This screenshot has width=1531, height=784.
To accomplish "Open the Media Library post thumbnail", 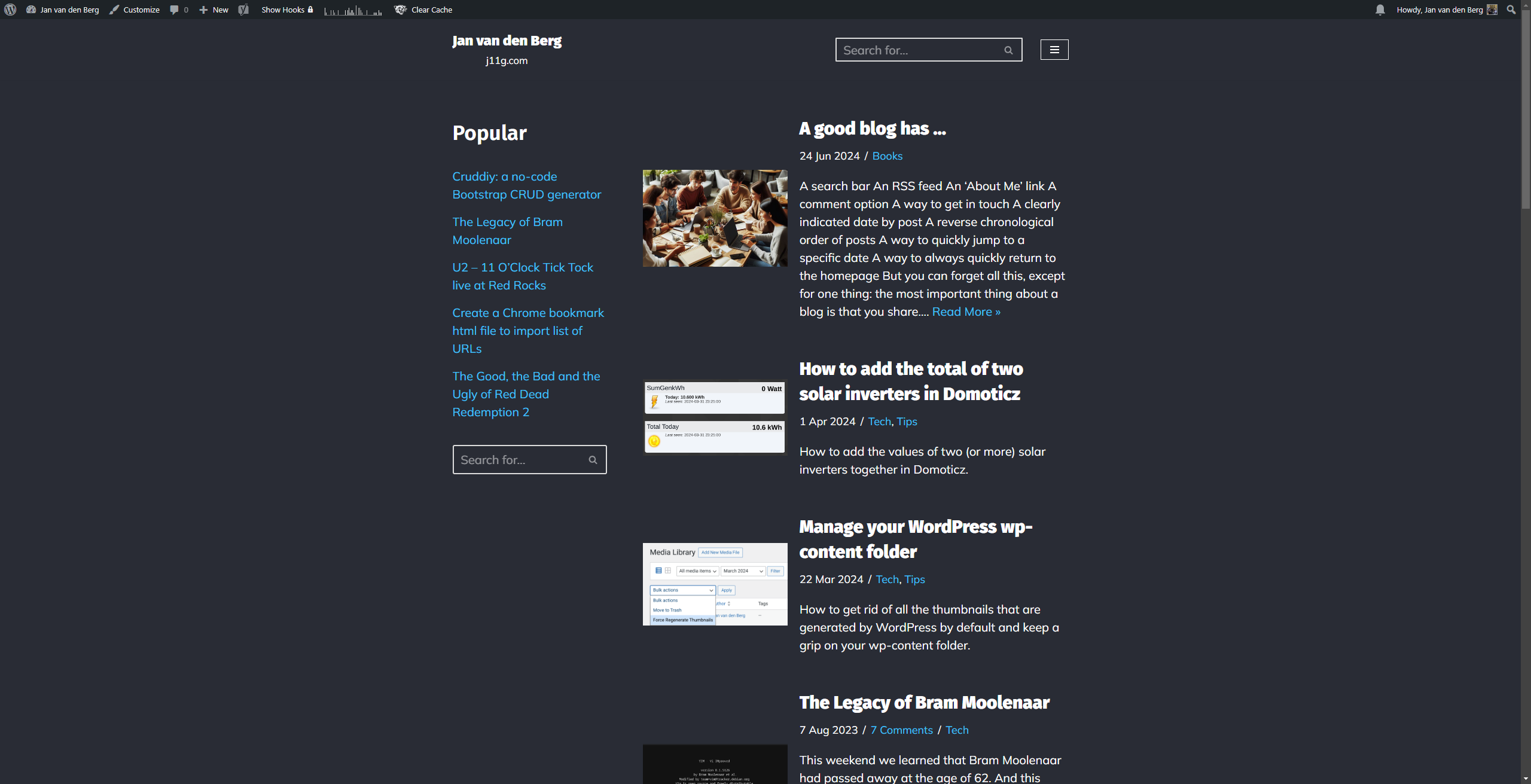I will (715, 584).
